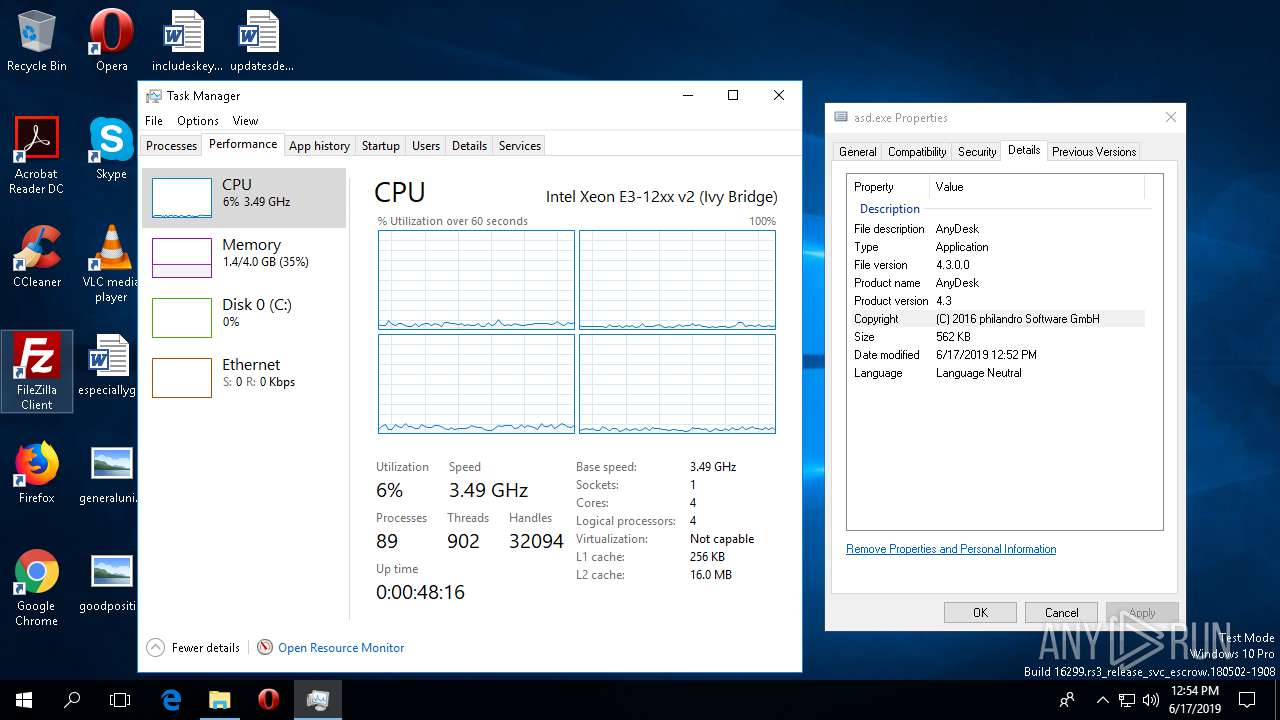Launch Skype desktop shortcut

(x=111, y=148)
